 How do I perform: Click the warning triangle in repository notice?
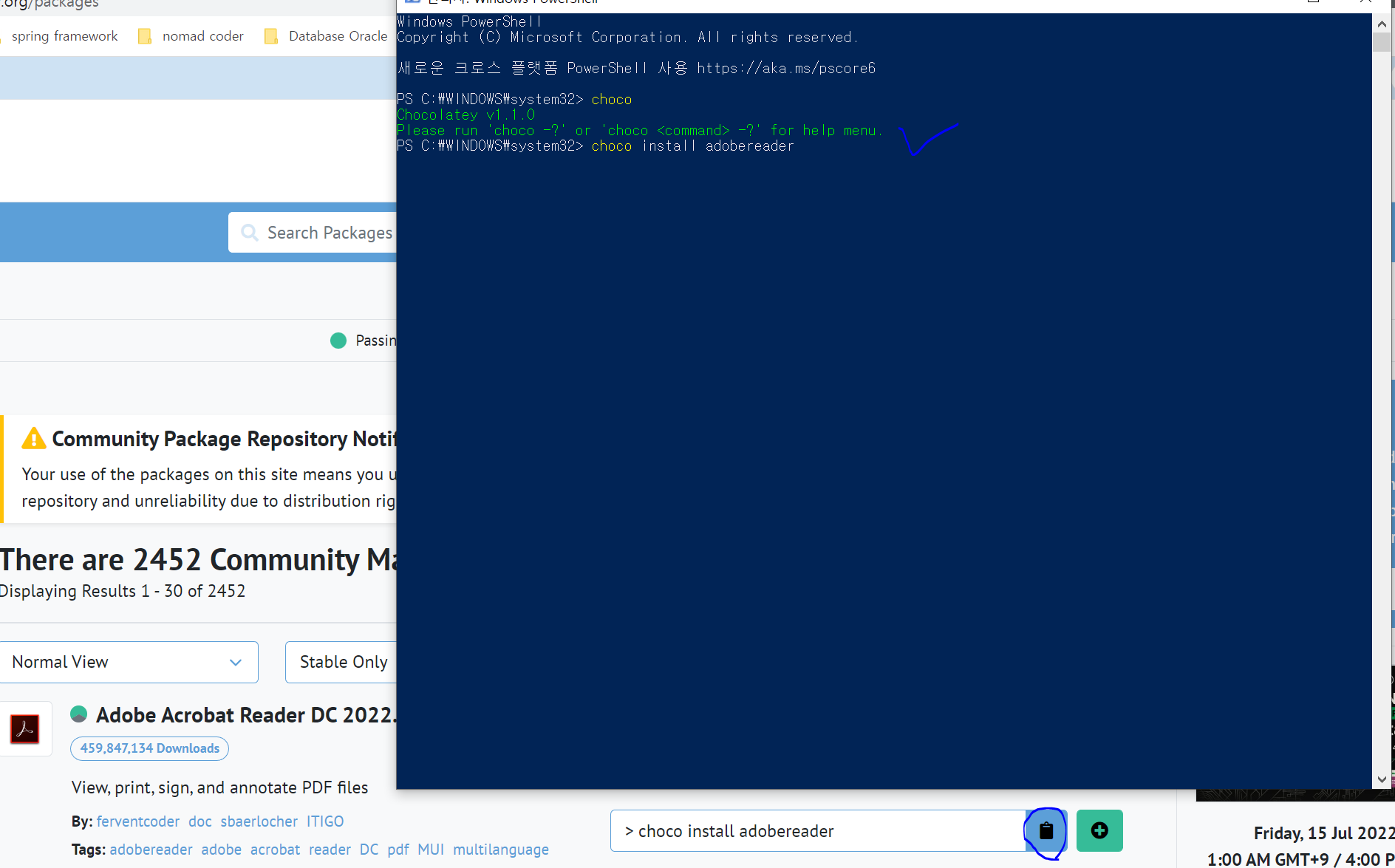34,439
